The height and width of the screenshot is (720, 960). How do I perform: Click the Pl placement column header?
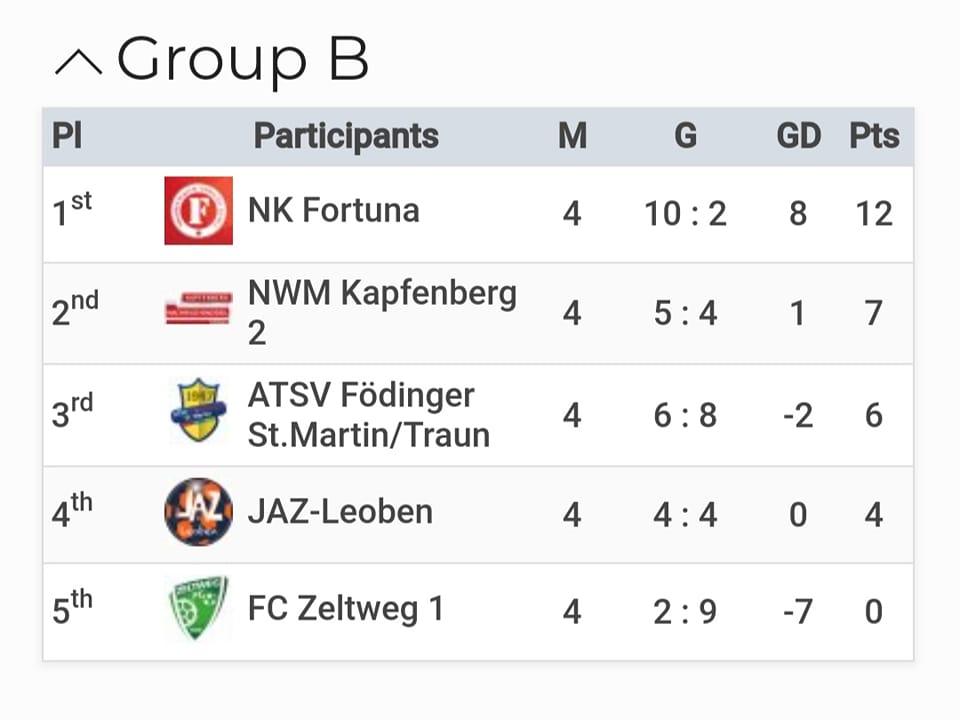[67, 136]
